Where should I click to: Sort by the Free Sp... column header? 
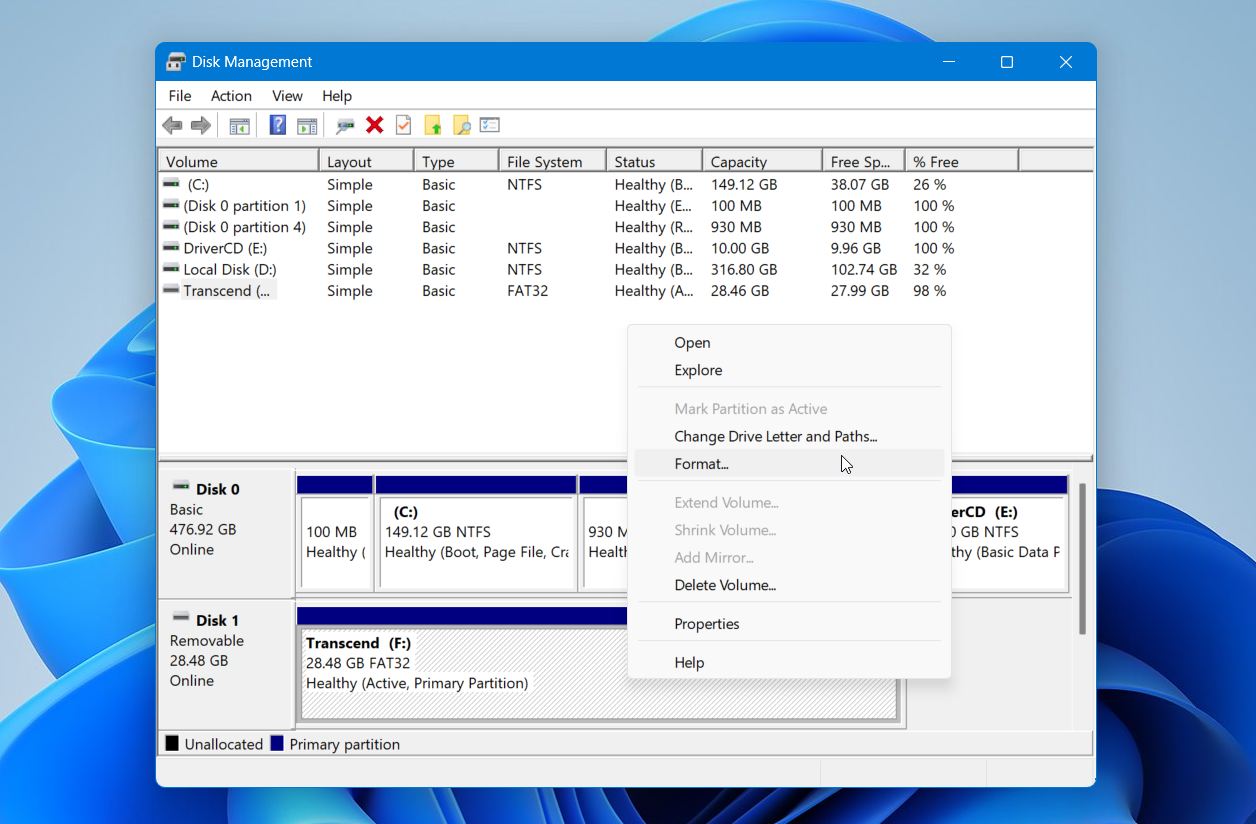[x=864, y=161]
